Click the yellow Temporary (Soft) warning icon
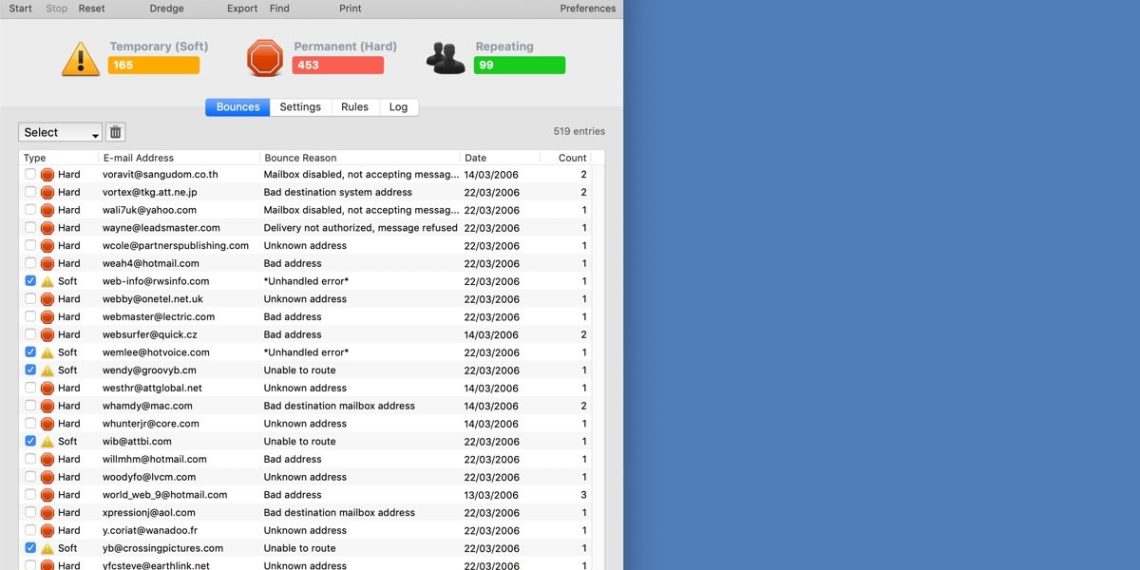Screen dimensions: 1140x570 coord(80,58)
